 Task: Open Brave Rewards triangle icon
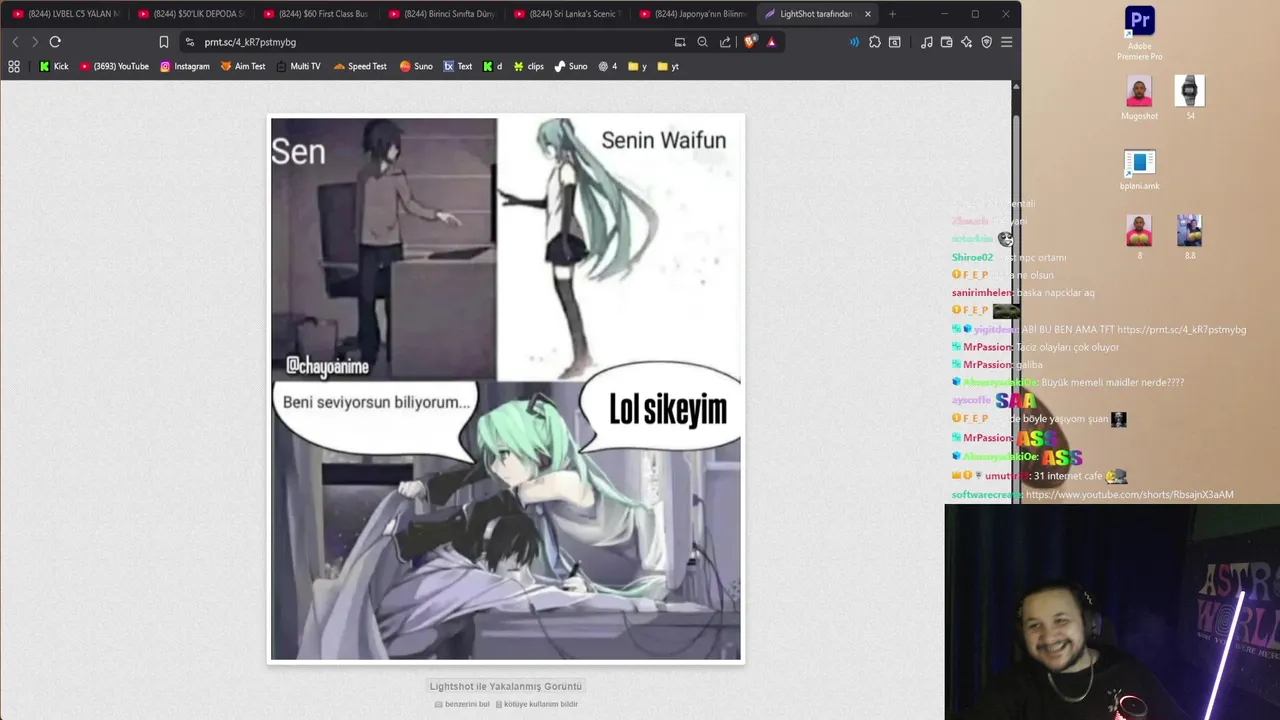(x=771, y=42)
